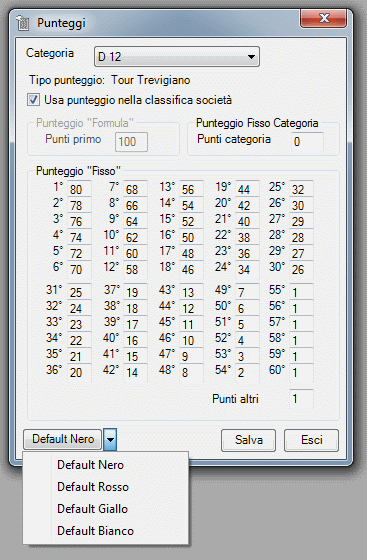The width and height of the screenshot is (367, 560).
Task: Close the Punteggi dialog window
Action: (x=323, y=19)
